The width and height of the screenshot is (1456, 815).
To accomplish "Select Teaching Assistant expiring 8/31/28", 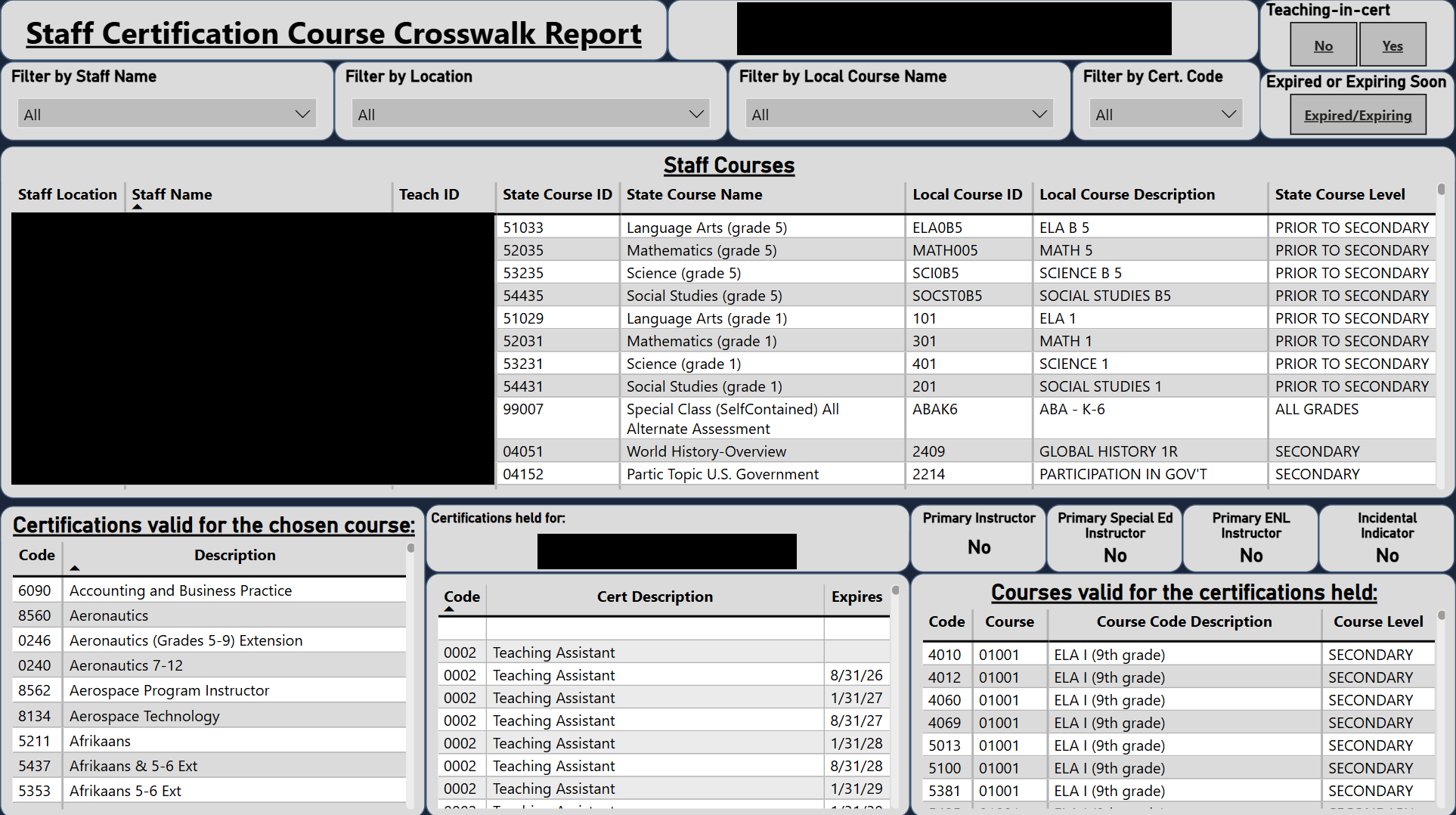I will [664, 766].
